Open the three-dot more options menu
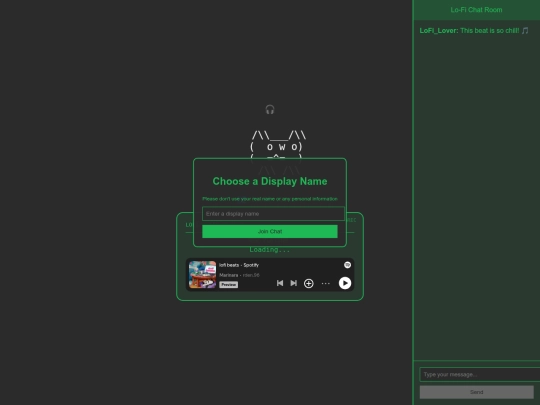This screenshot has width=540, height=405. point(325,283)
